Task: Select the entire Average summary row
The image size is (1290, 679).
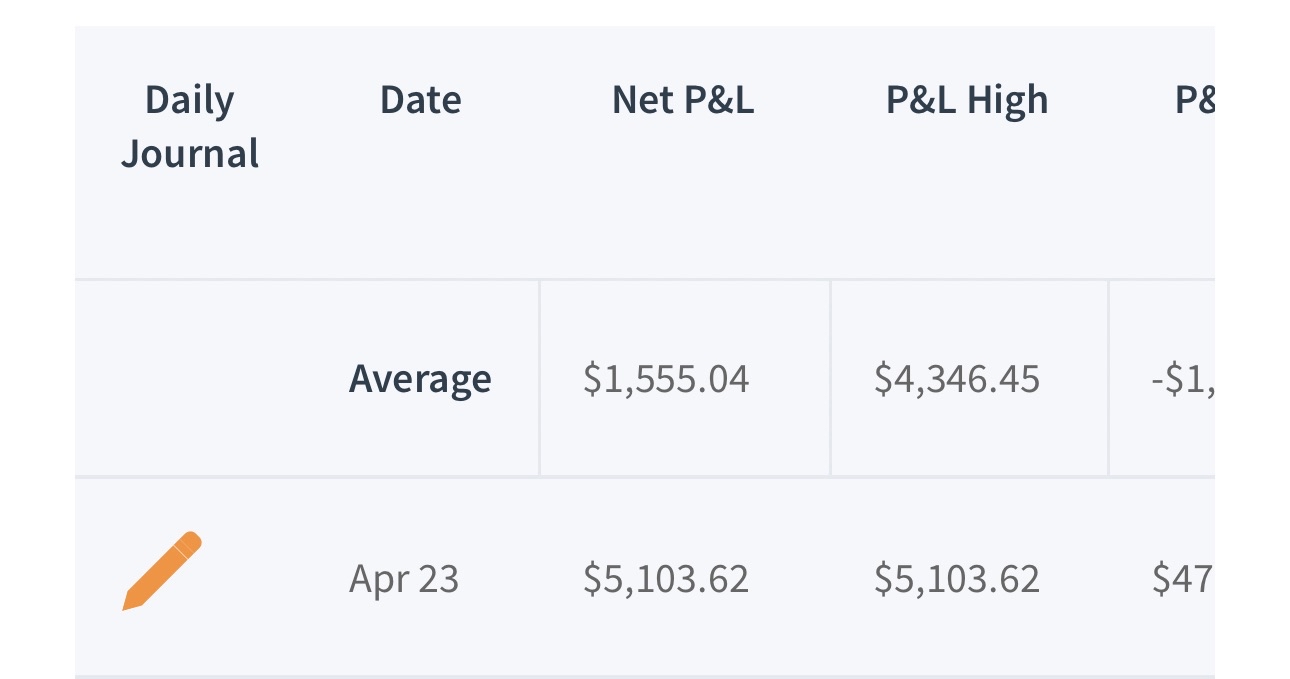Action: click(645, 378)
